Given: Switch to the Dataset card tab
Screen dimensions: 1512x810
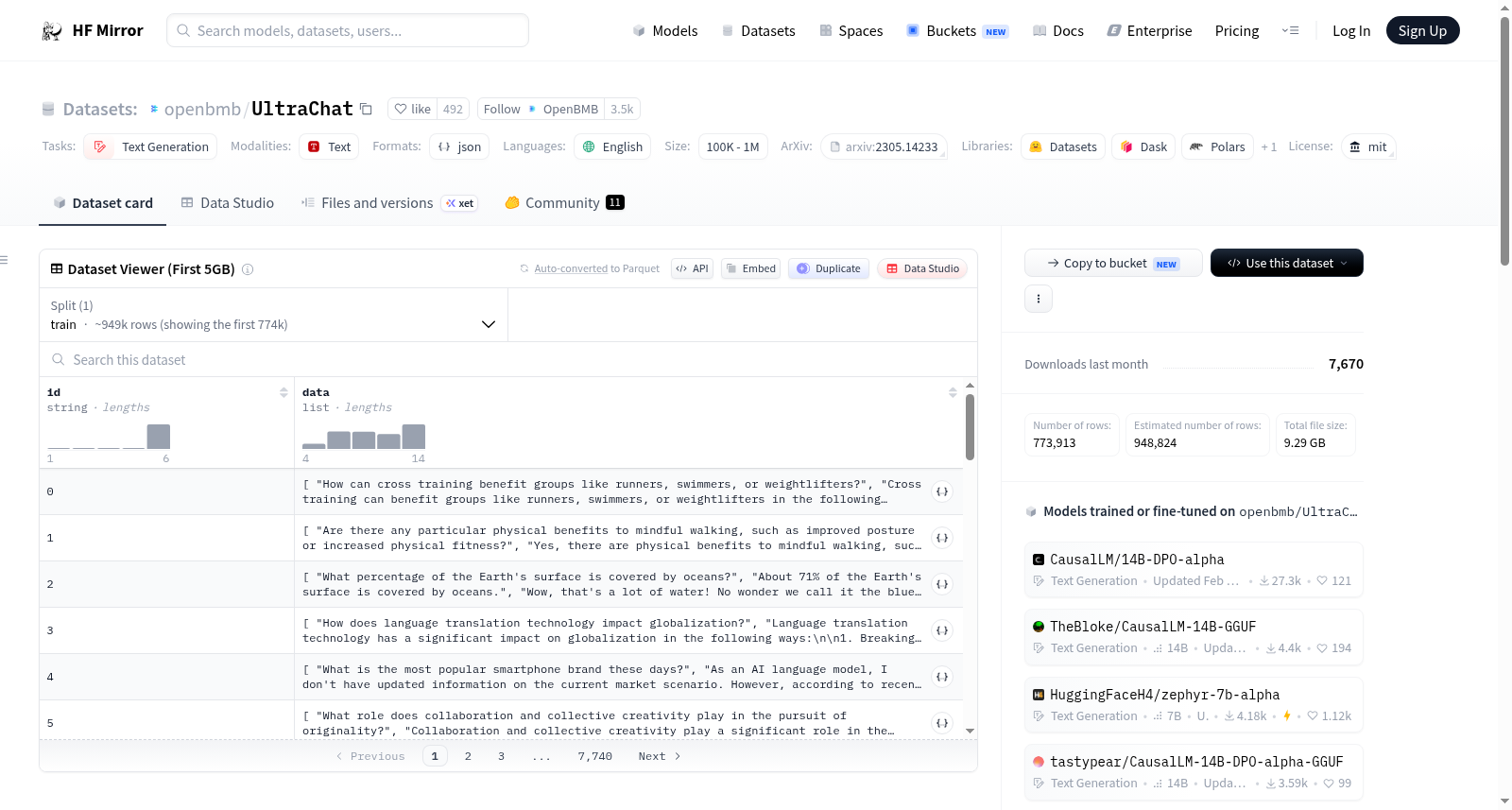Looking at the screenshot, I should tap(102, 203).
